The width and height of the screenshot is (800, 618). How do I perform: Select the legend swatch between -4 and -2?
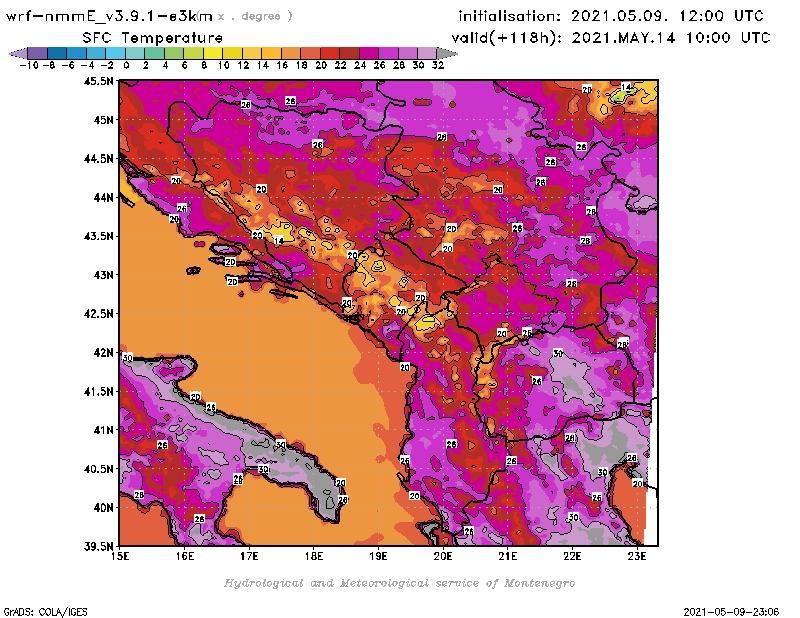96,54
